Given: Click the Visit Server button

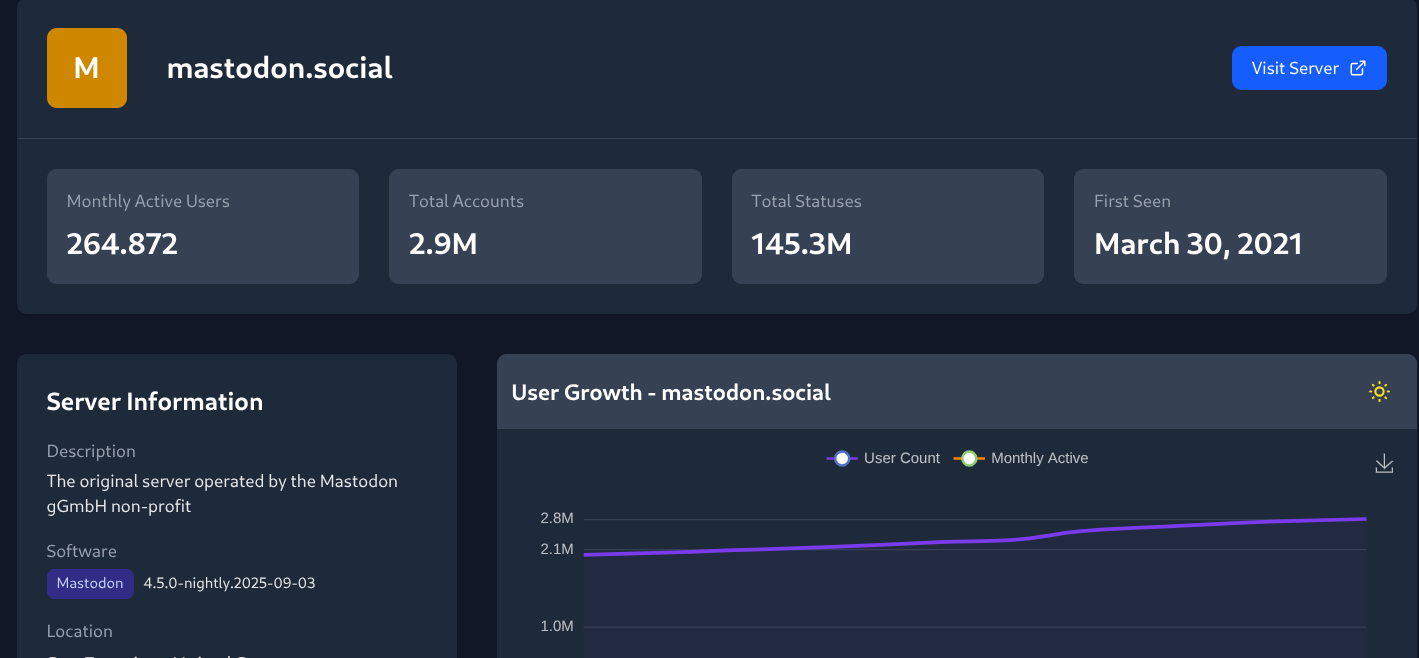Looking at the screenshot, I should (x=1309, y=68).
